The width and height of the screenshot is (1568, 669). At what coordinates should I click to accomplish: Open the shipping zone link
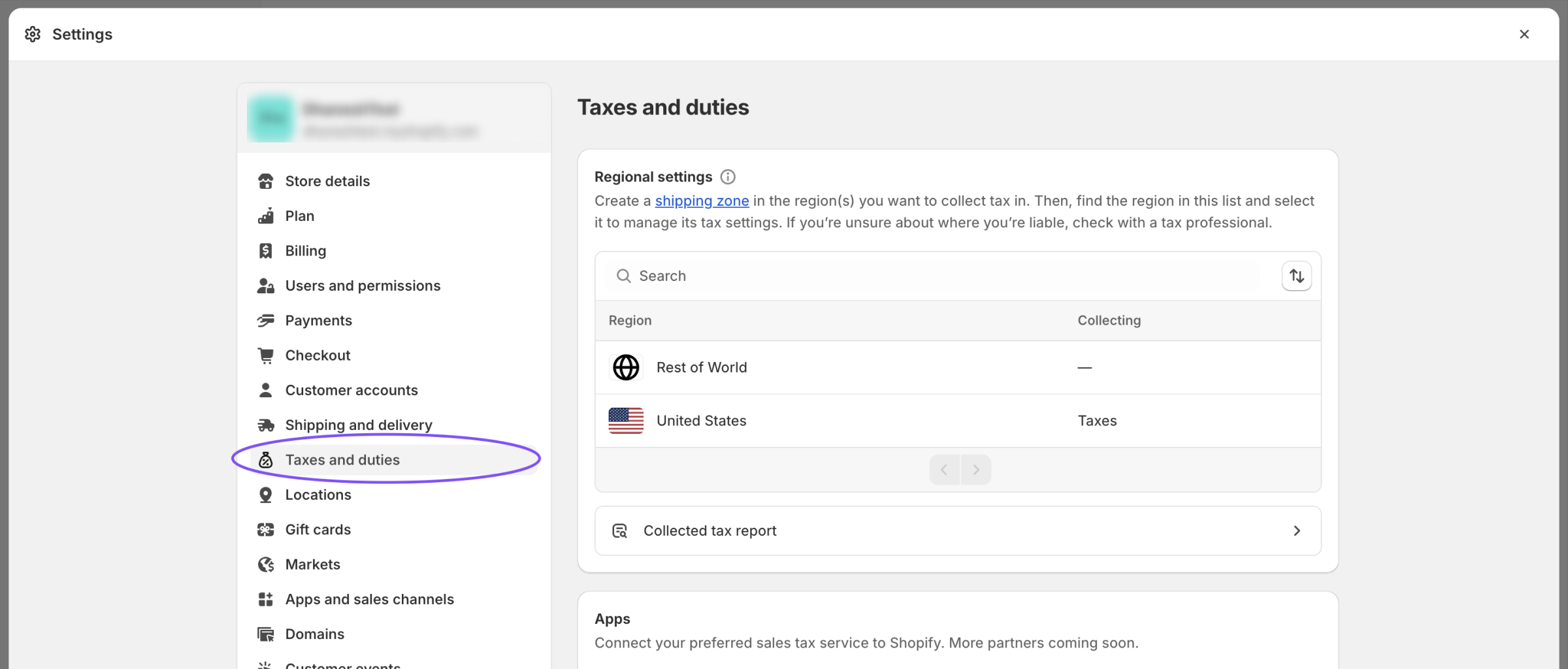[702, 201]
